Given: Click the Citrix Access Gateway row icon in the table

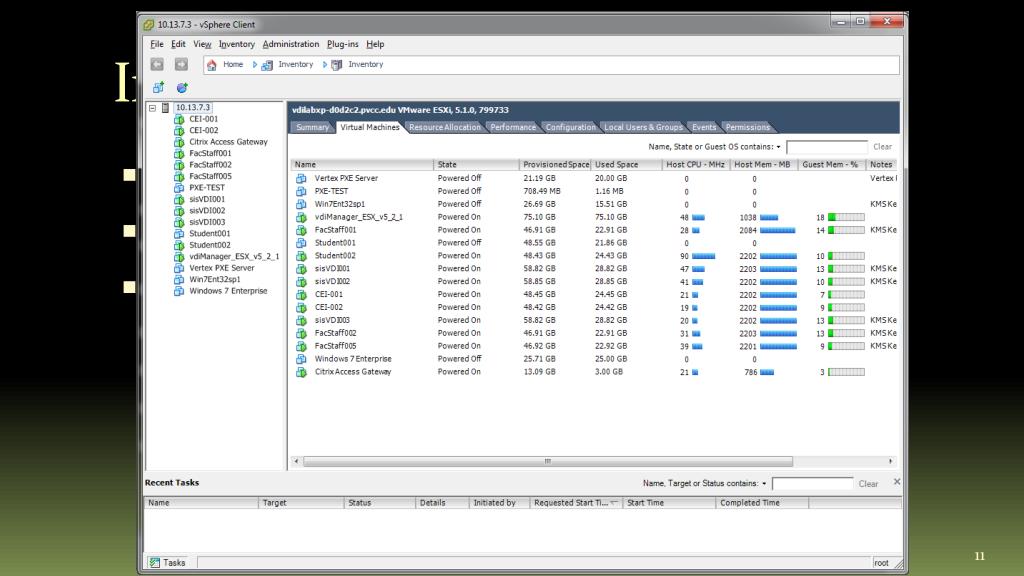Looking at the screenshot, I should [301, 372].
